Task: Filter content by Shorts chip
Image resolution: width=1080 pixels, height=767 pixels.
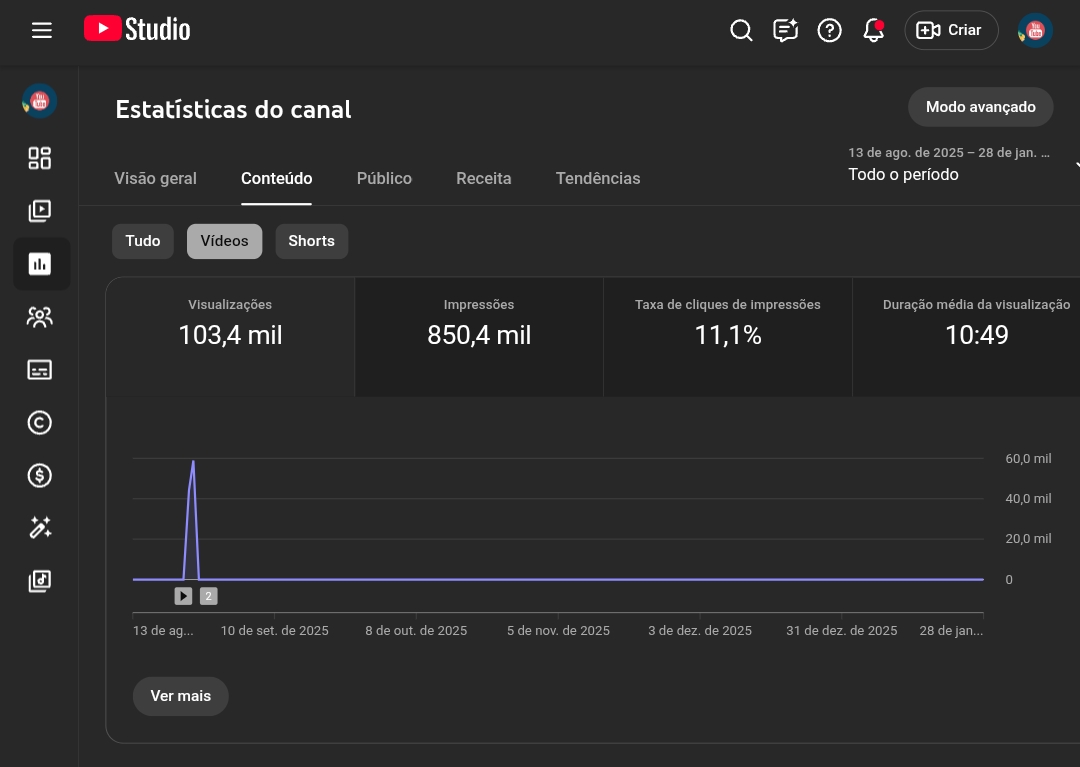Action: point(311,241)
